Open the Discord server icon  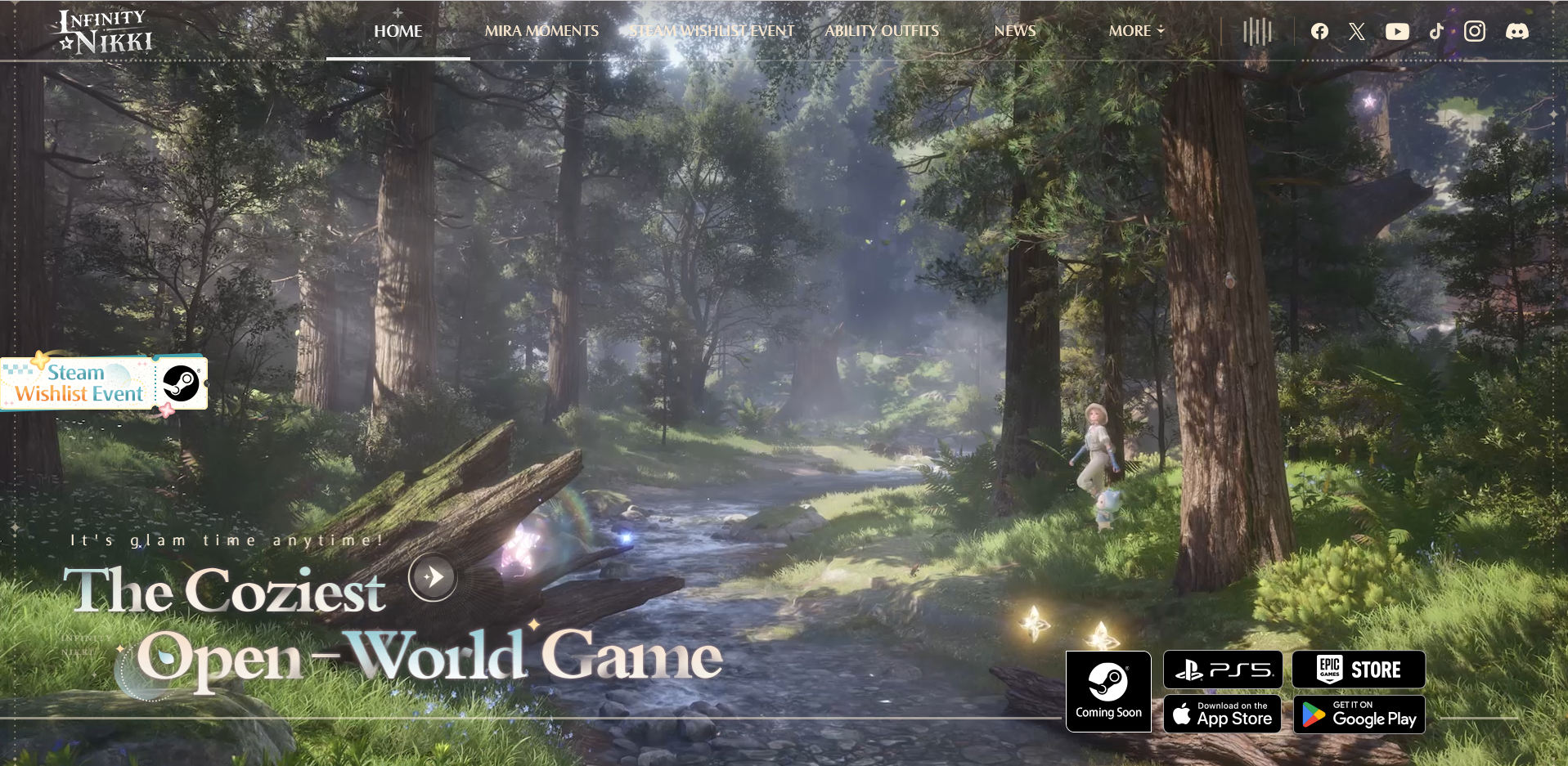click(x=1517, y=31)
